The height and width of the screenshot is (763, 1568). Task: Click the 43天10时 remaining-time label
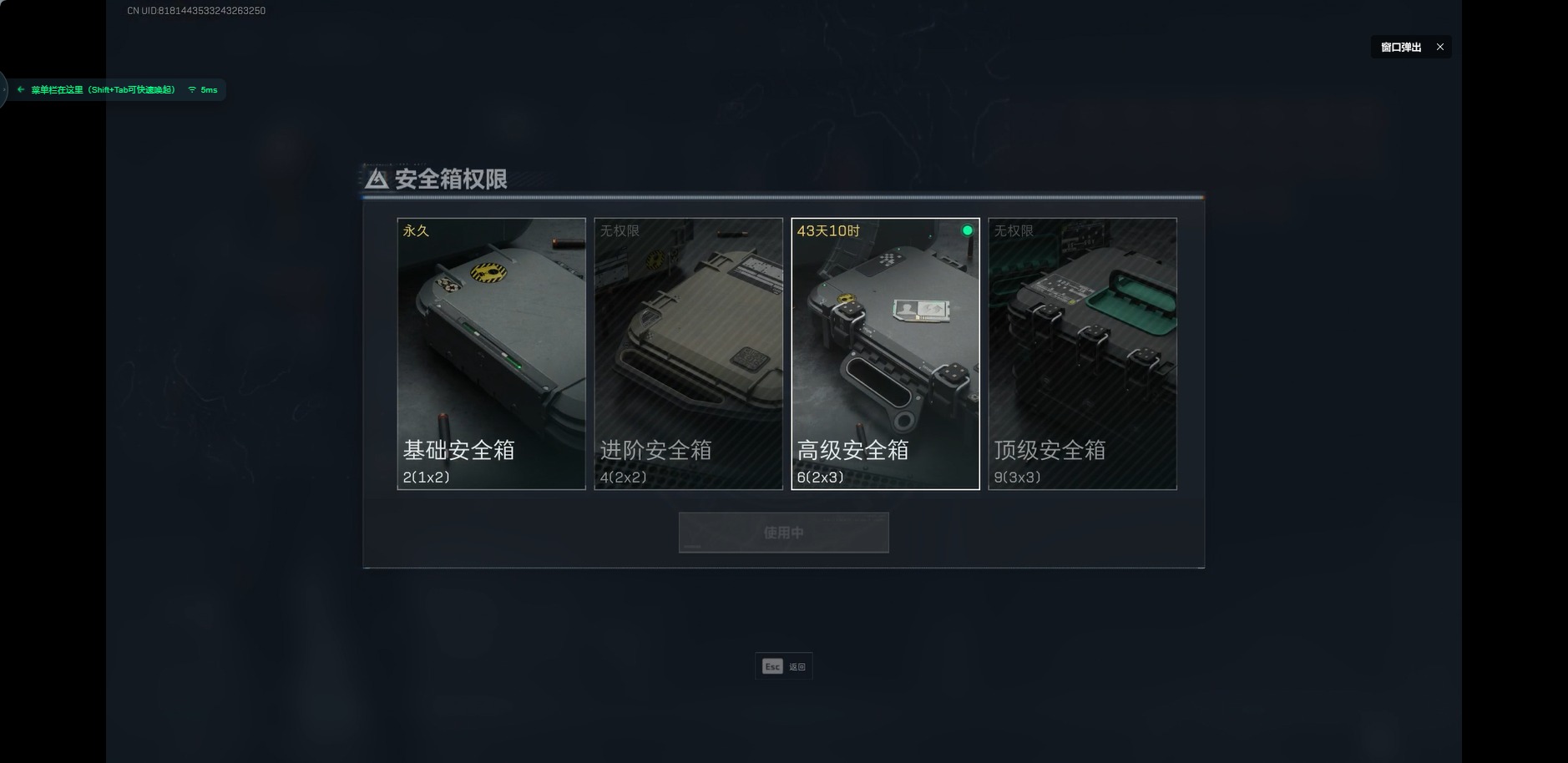click(x=827, y=230)
